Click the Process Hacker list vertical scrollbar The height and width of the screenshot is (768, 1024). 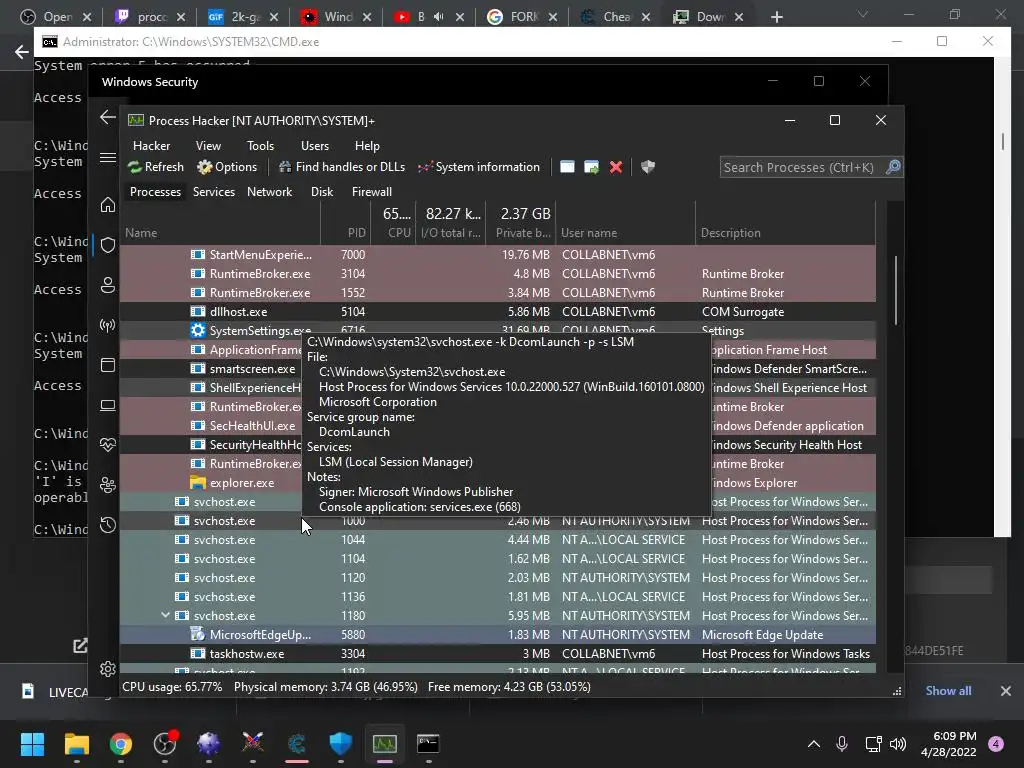(x=895, y=291)
